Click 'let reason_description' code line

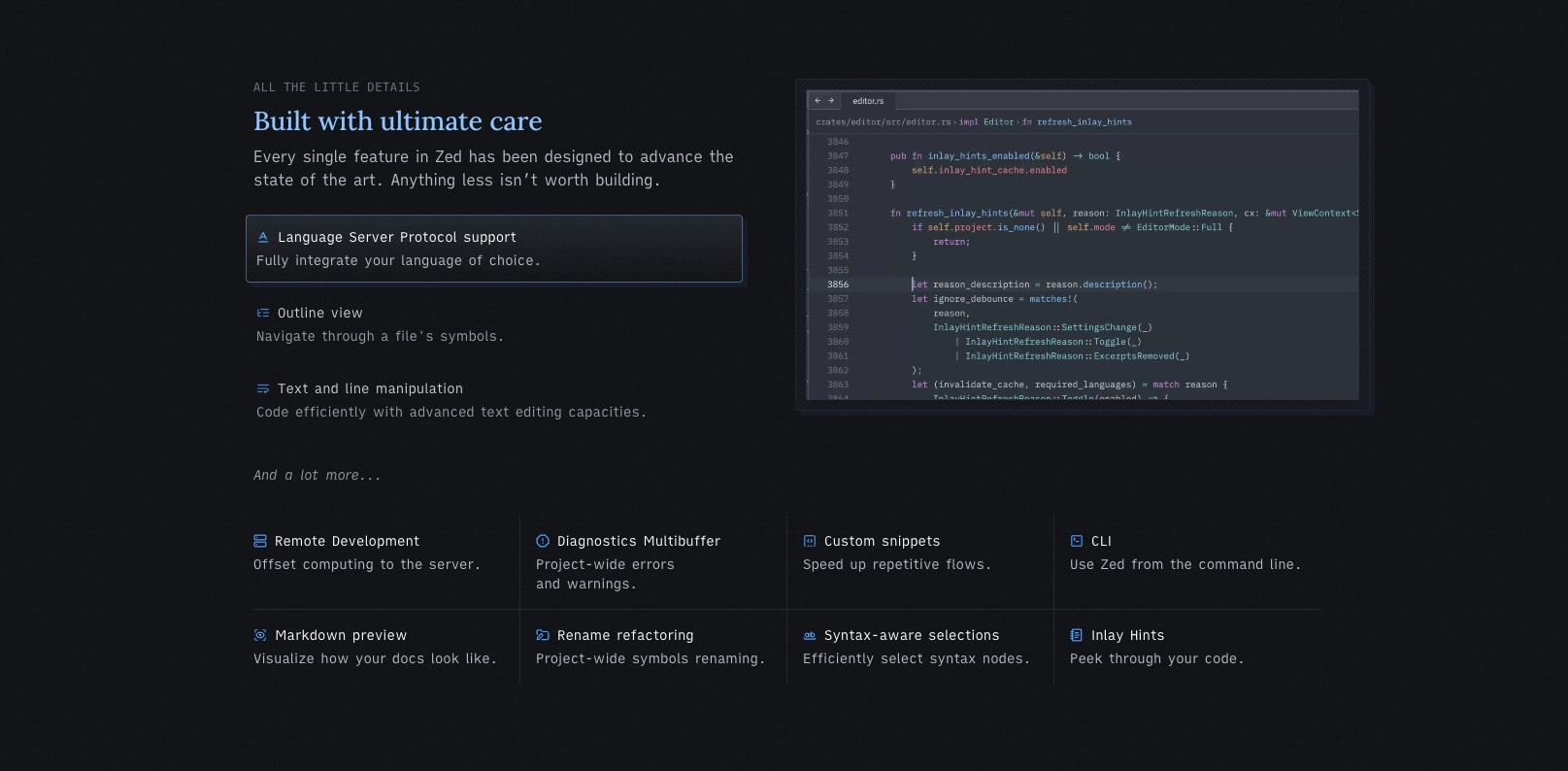click(1035, 285)
